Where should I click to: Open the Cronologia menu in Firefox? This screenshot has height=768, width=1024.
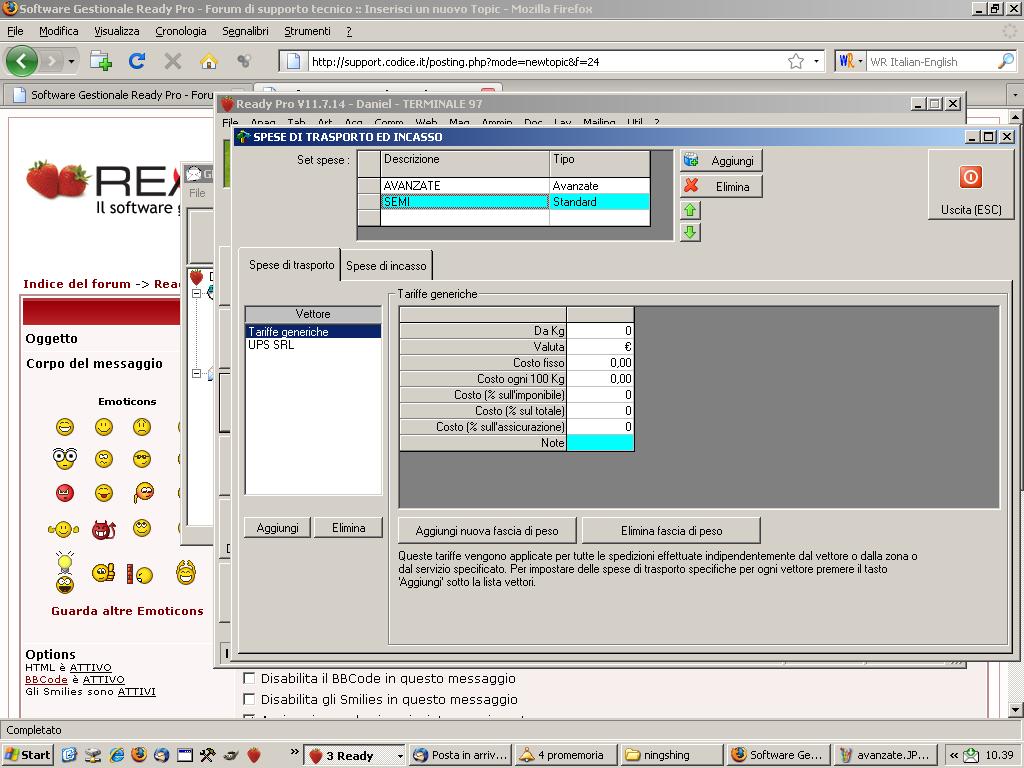pos(180,31)
